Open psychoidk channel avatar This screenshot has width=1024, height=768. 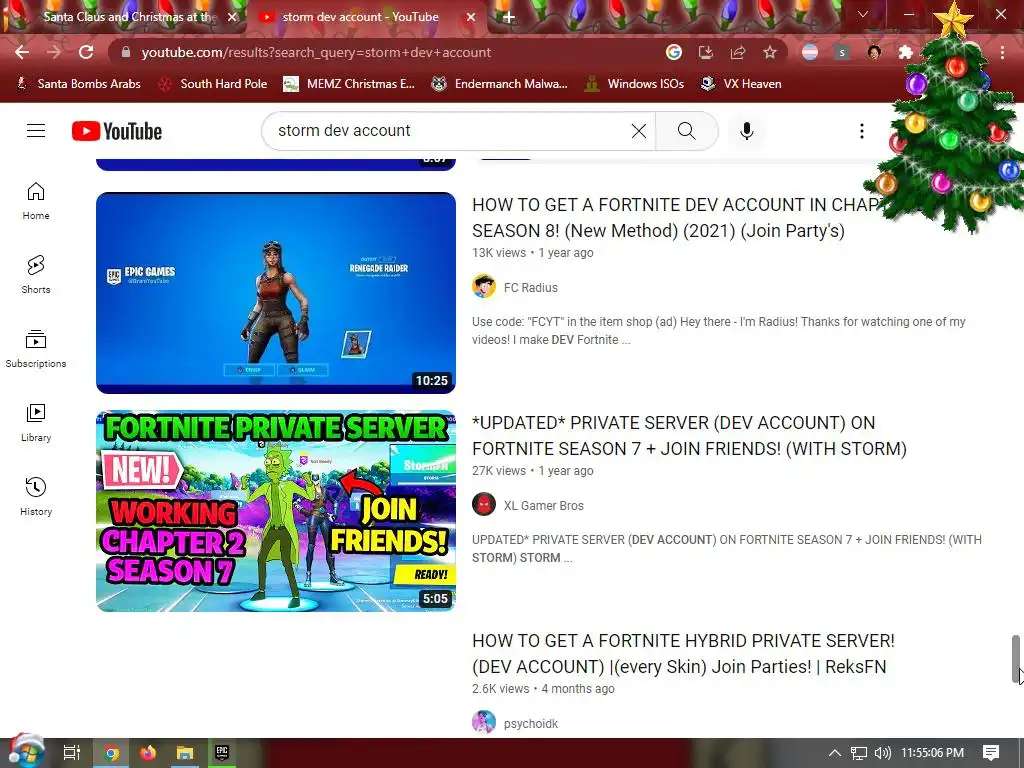coord(484,722)
